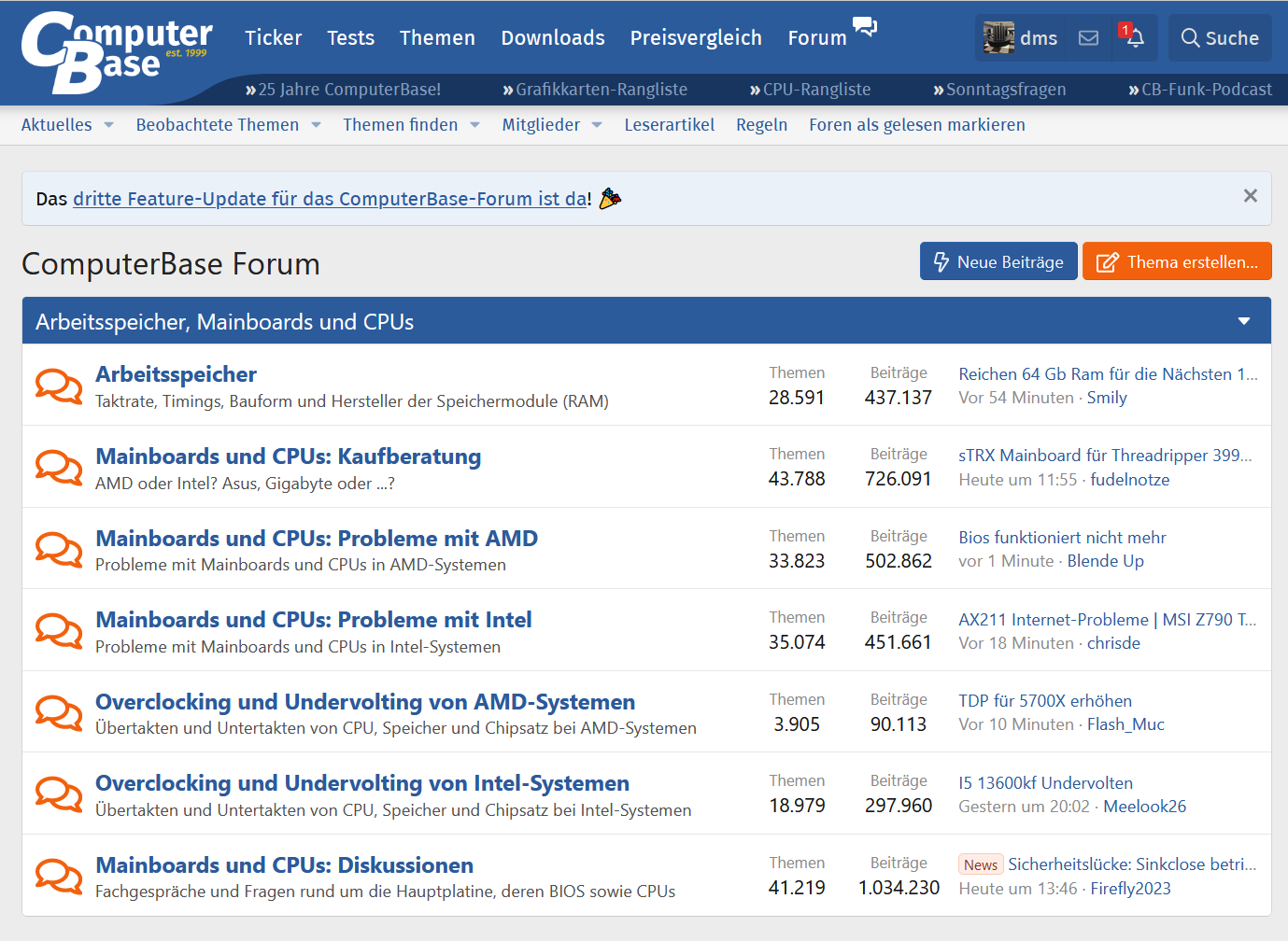Open thread 'AX211 Internet-Probleme | MSI Z790'
The image size is (1288, 941).
pos(1107,620)
